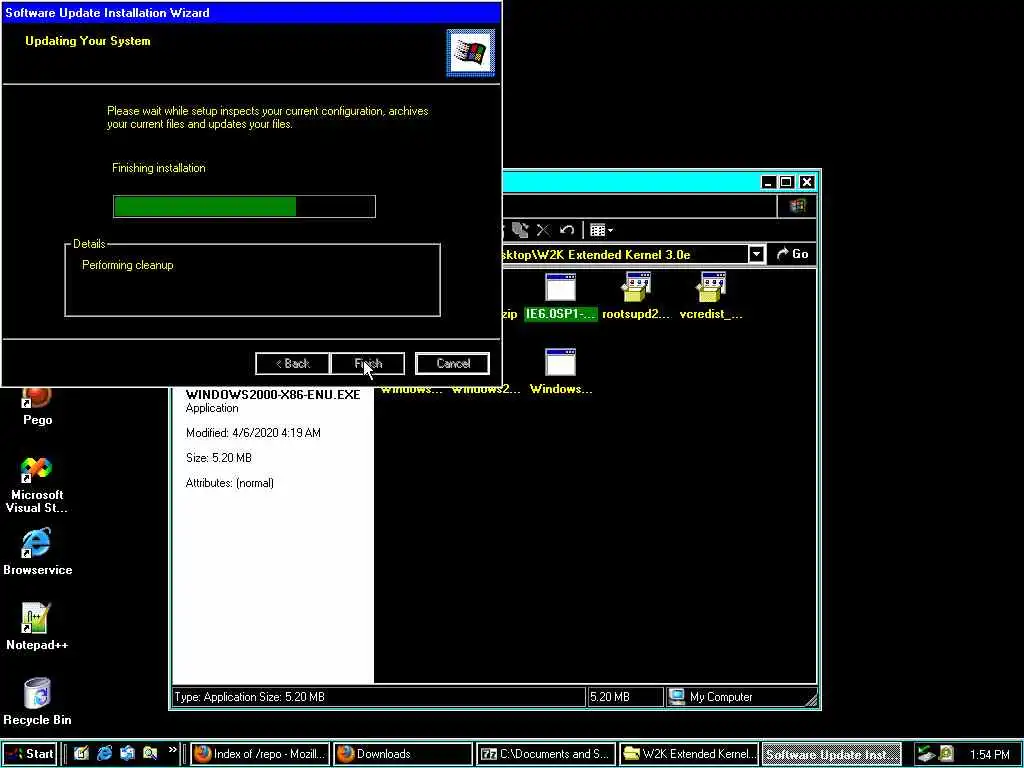Click the windows2... file name label
Viewport: 1024px width, 768px height.
coord(486,389)
